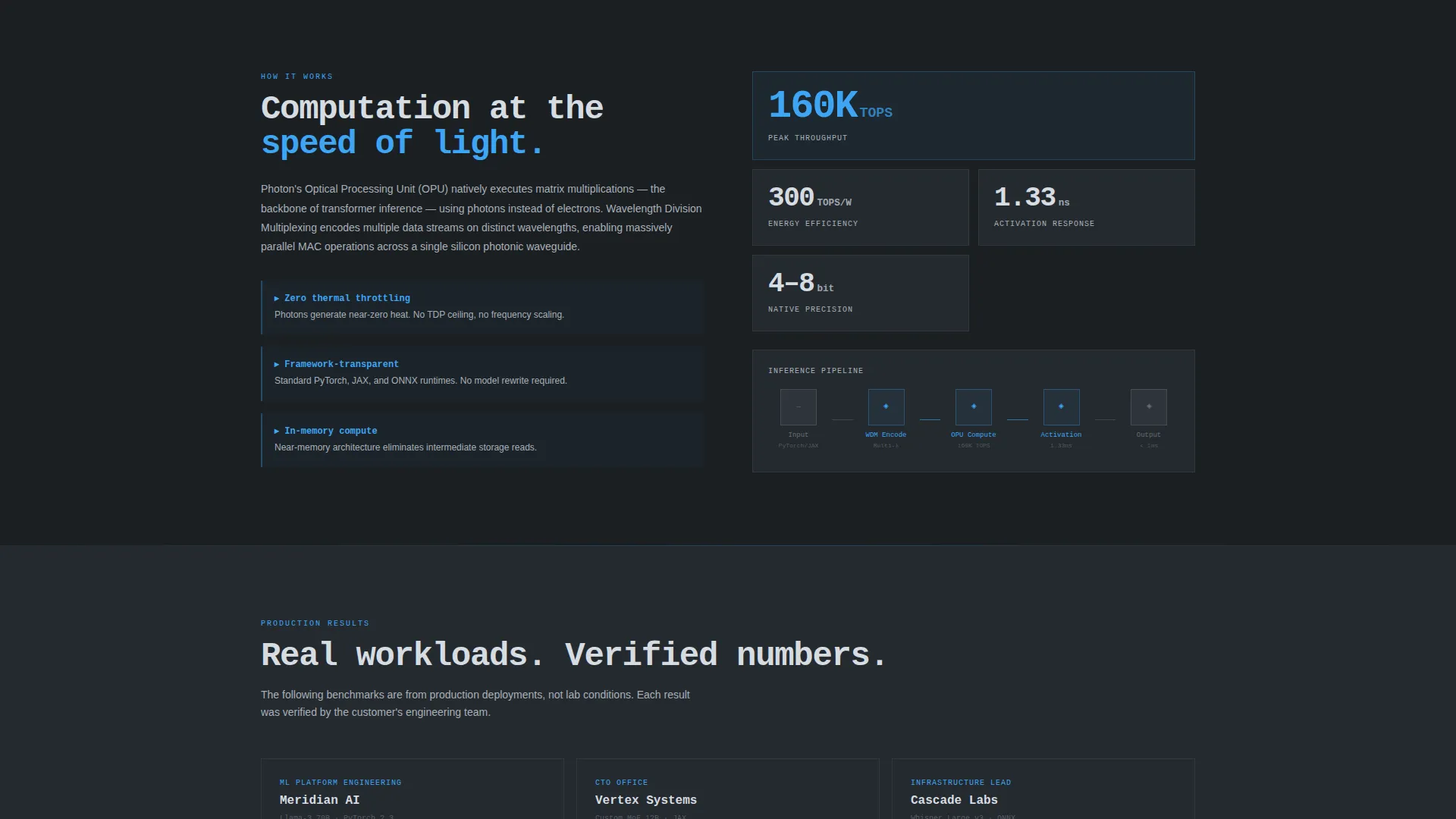Open the Vertex Systems testimonial card
This screenshot has width=1456, height=819.
coord(728,789)
